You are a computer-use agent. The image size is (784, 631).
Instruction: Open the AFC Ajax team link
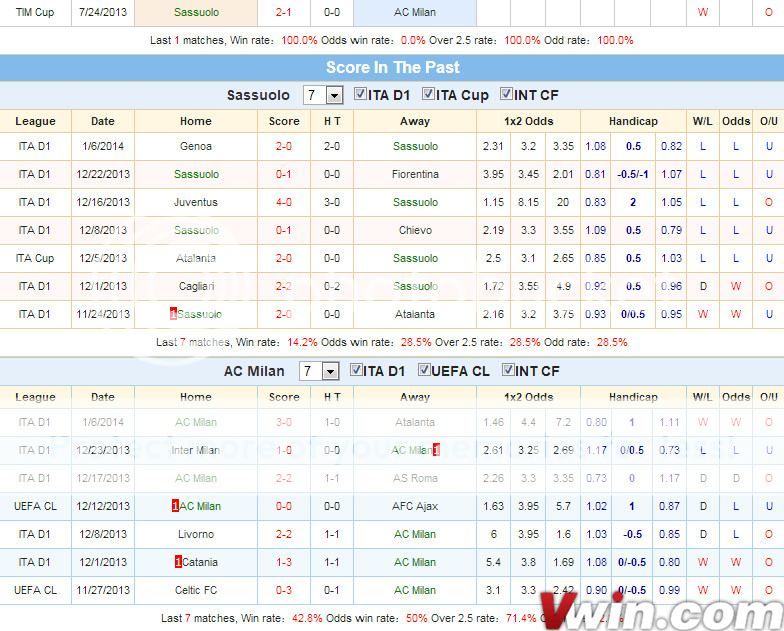pyautogui.click(x=415, y=506)
